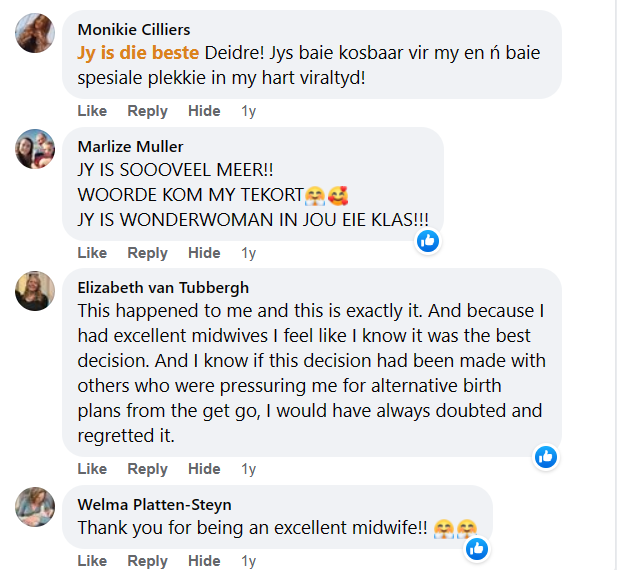
Task: Open Monikie Cilliers' profile picture
Action: tap(35, 34)
